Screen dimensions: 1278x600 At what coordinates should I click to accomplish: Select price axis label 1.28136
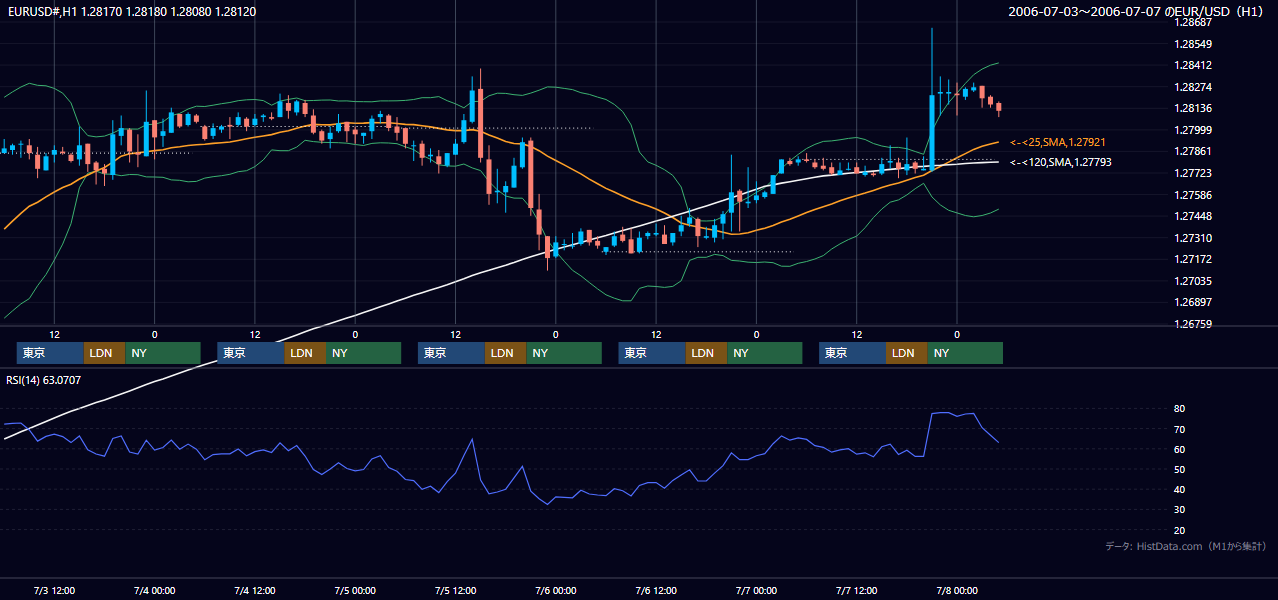click(1191, 108)
